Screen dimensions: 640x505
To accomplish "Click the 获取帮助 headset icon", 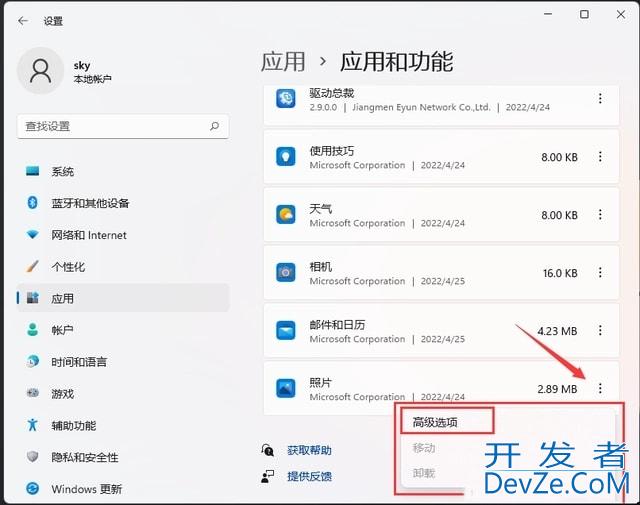I will tap(267, 450).
